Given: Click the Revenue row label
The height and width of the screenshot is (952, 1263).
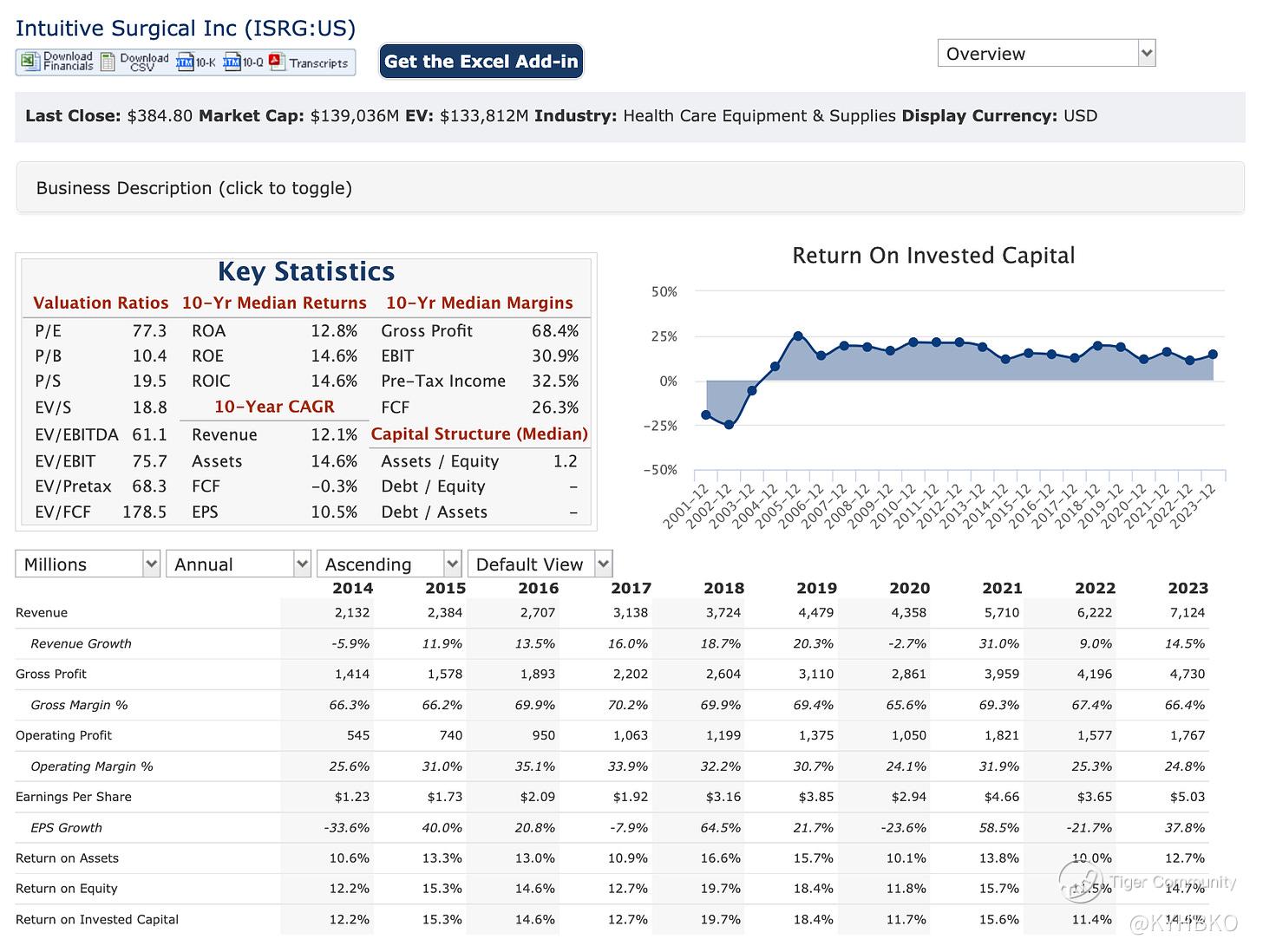Looking at the screenshot, I should coord(42,613).
